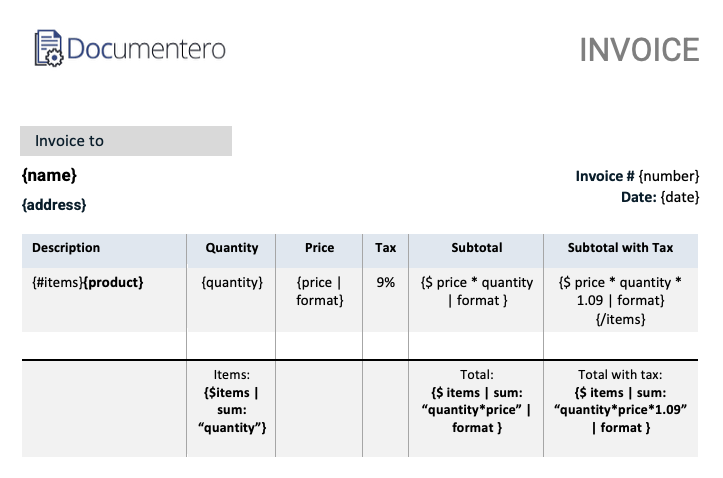This screenshot has width=723, height=478.
Task: Click the Subtotal column header
Action: point(476,248)
